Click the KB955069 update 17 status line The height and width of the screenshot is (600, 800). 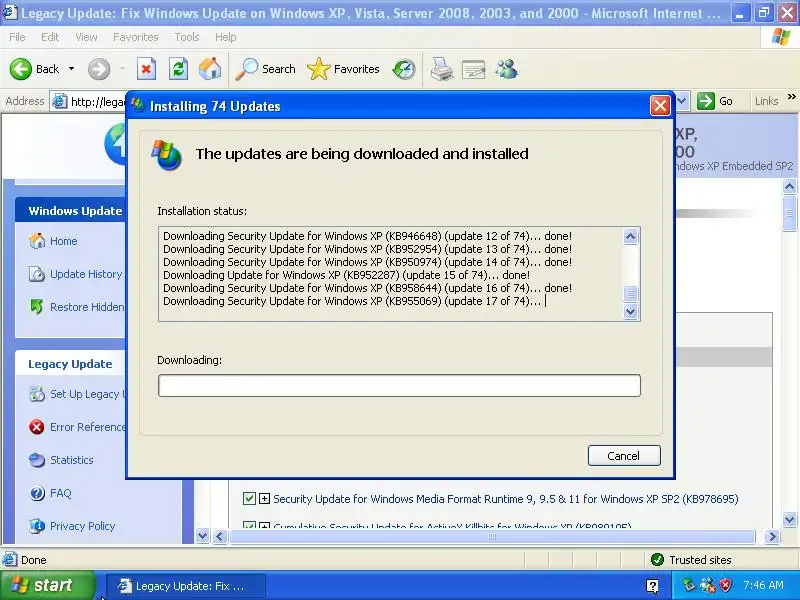pyautogui.click(x=352, y=301)
